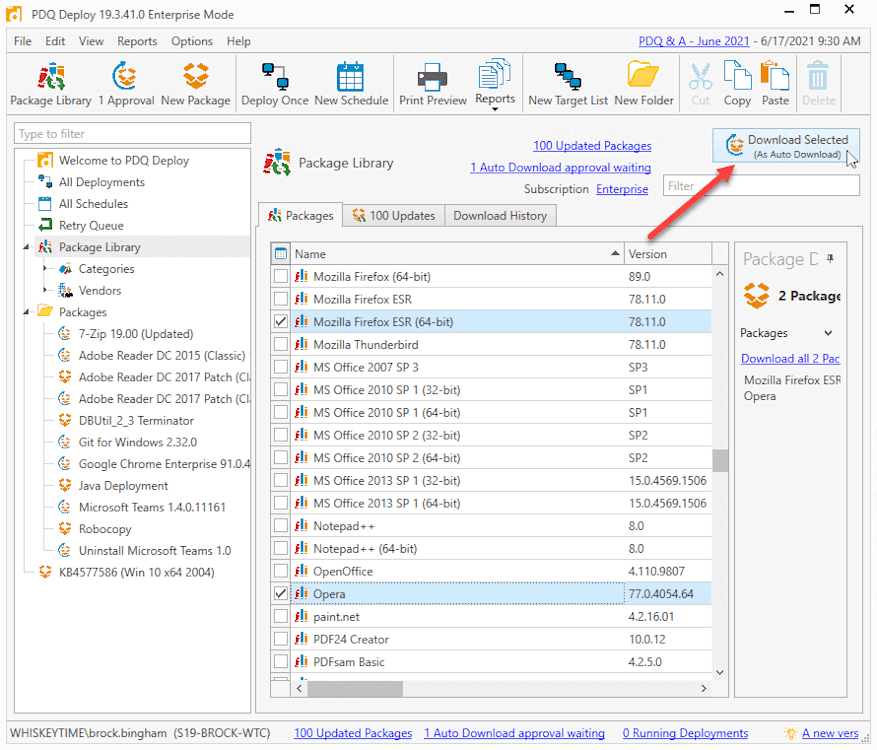Switch to the Download History tab
This screenshot has width=877, height=750.
point(500,216)
